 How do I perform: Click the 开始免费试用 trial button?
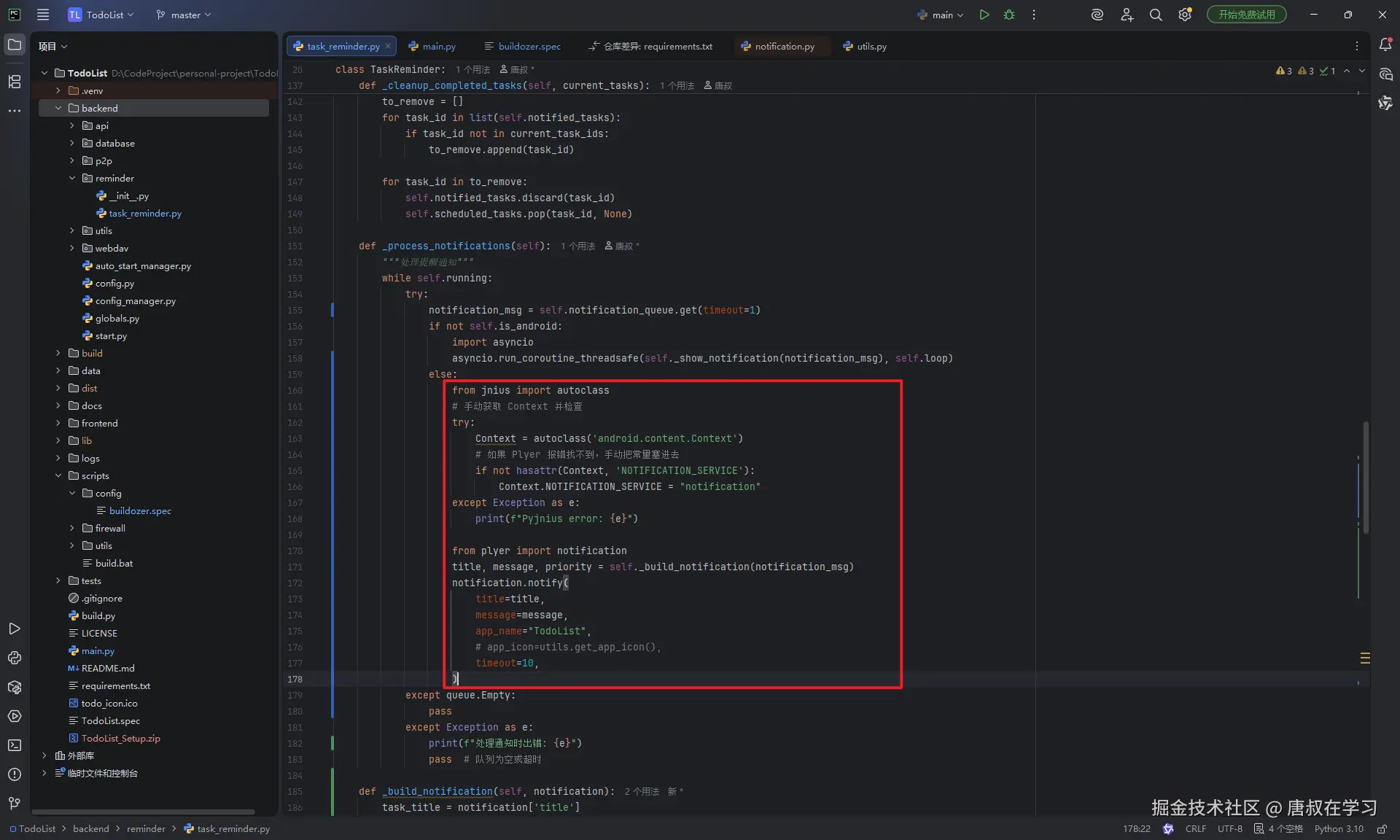[x=1246, y=15]
